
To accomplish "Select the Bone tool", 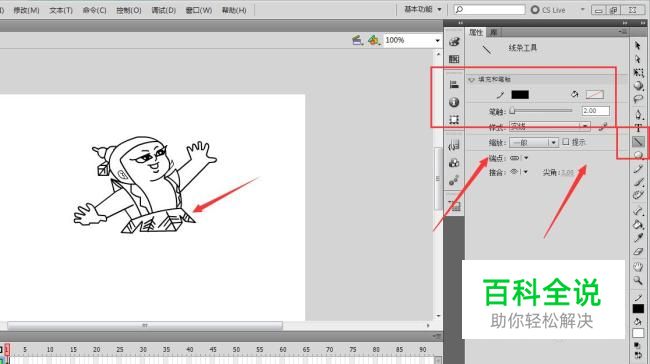I will pos(638,211).
